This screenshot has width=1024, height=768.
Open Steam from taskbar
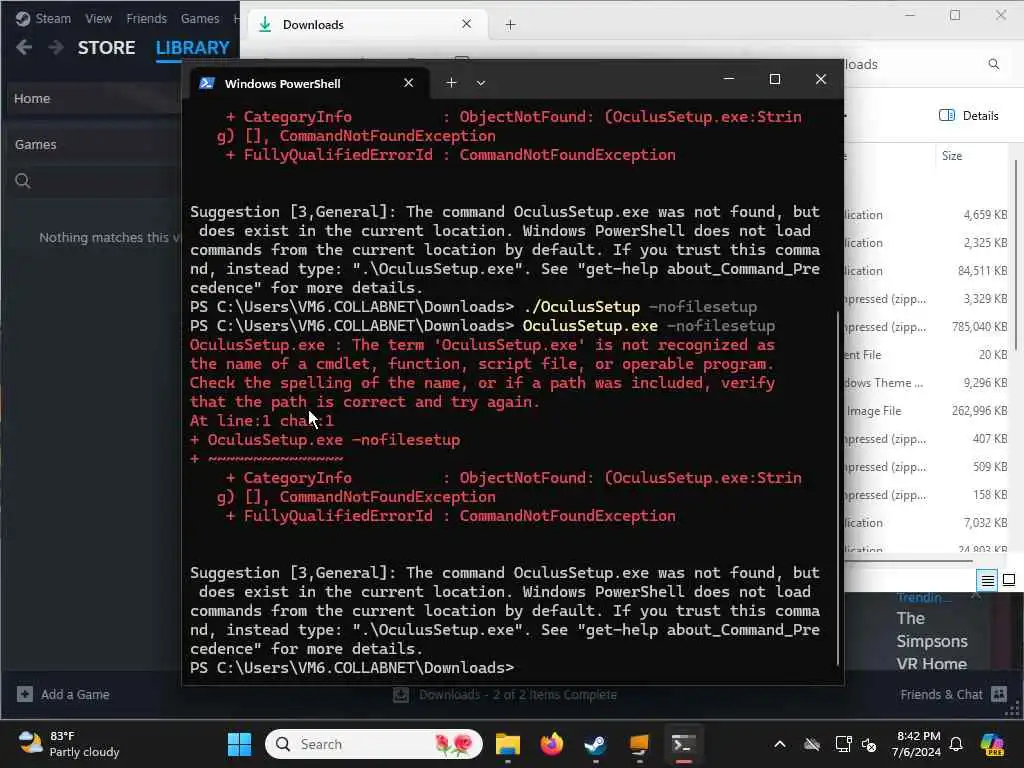(595, 744)
